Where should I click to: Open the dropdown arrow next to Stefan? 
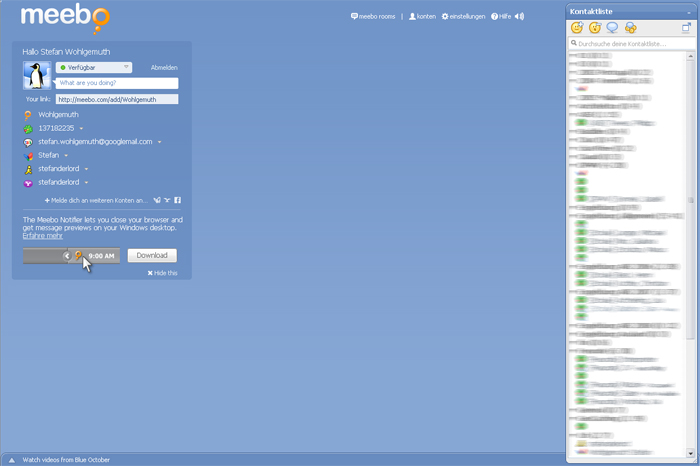(66, 155)
